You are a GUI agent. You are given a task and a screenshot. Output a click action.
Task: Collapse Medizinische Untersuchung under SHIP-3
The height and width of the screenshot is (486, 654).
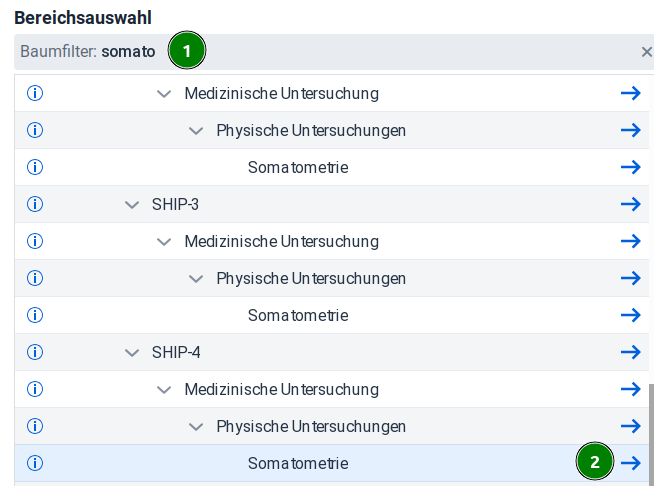click(x=164, y=242)
